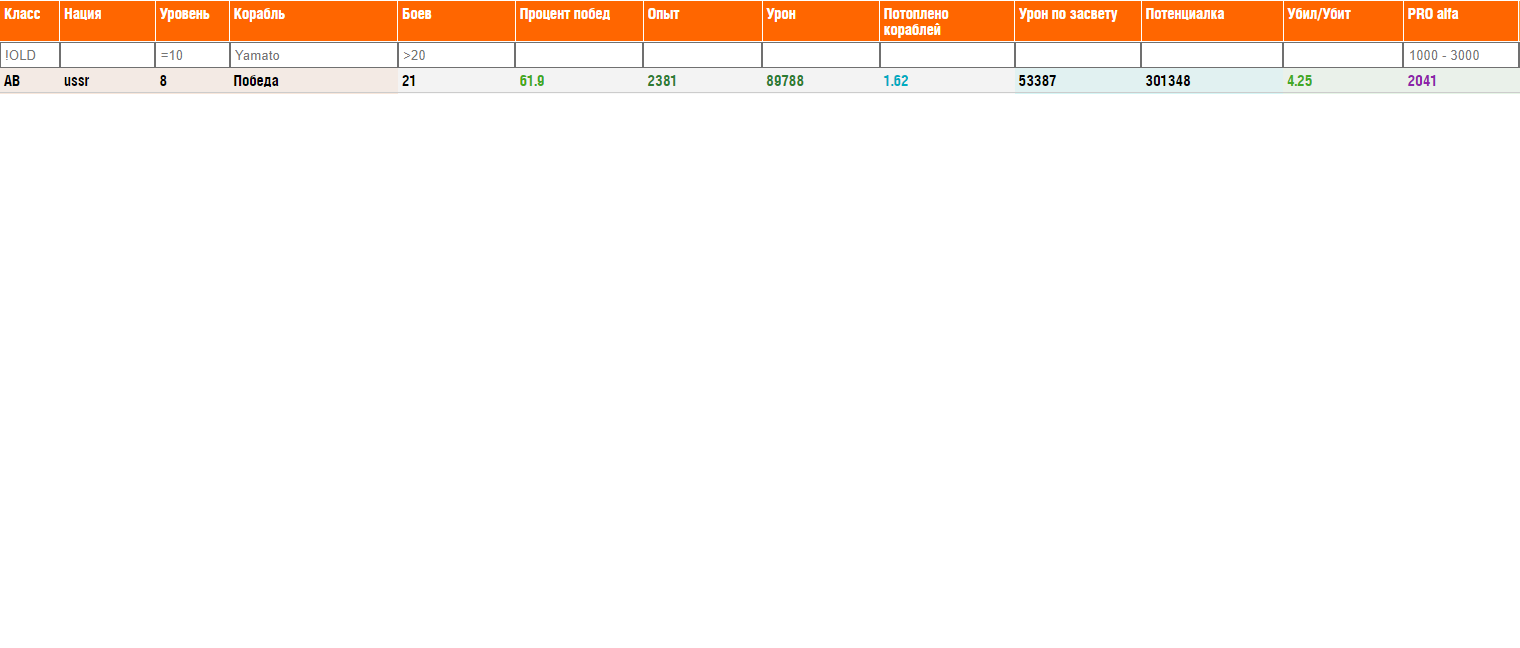Focus the Опыт filter field
This screenshot has height=648, width=1520.
pyautogui.click(x=702, y=55)
